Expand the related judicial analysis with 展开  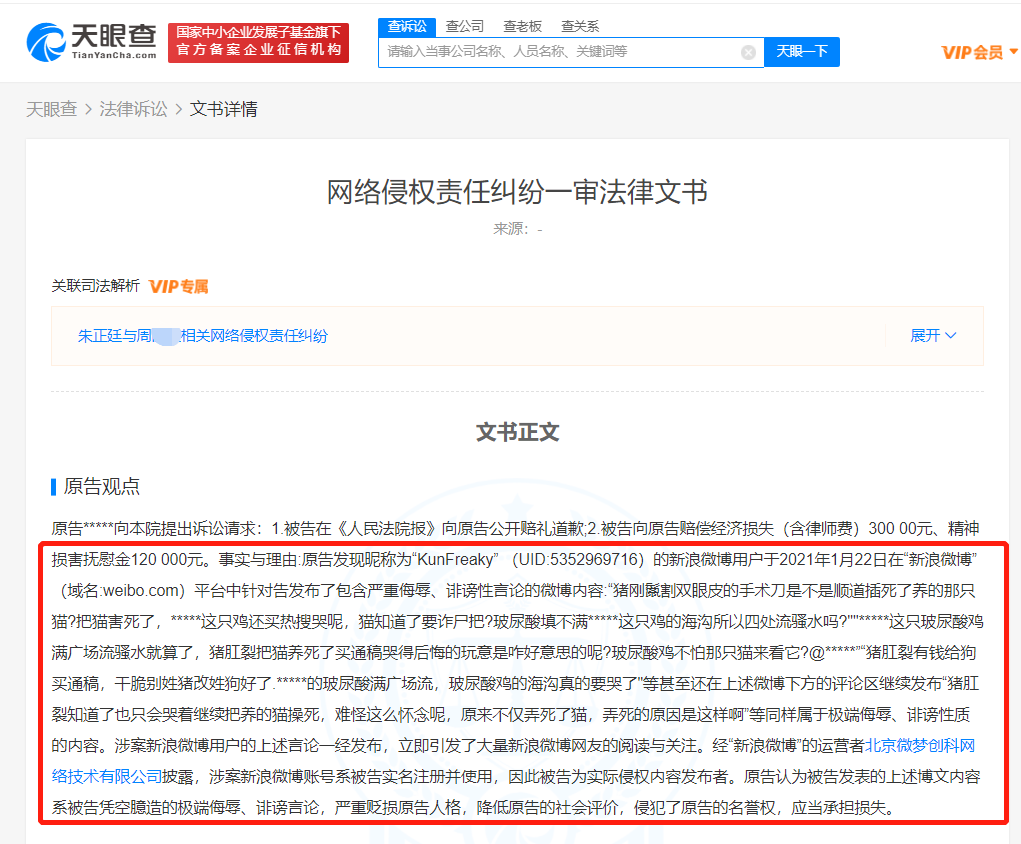(933, 335)
